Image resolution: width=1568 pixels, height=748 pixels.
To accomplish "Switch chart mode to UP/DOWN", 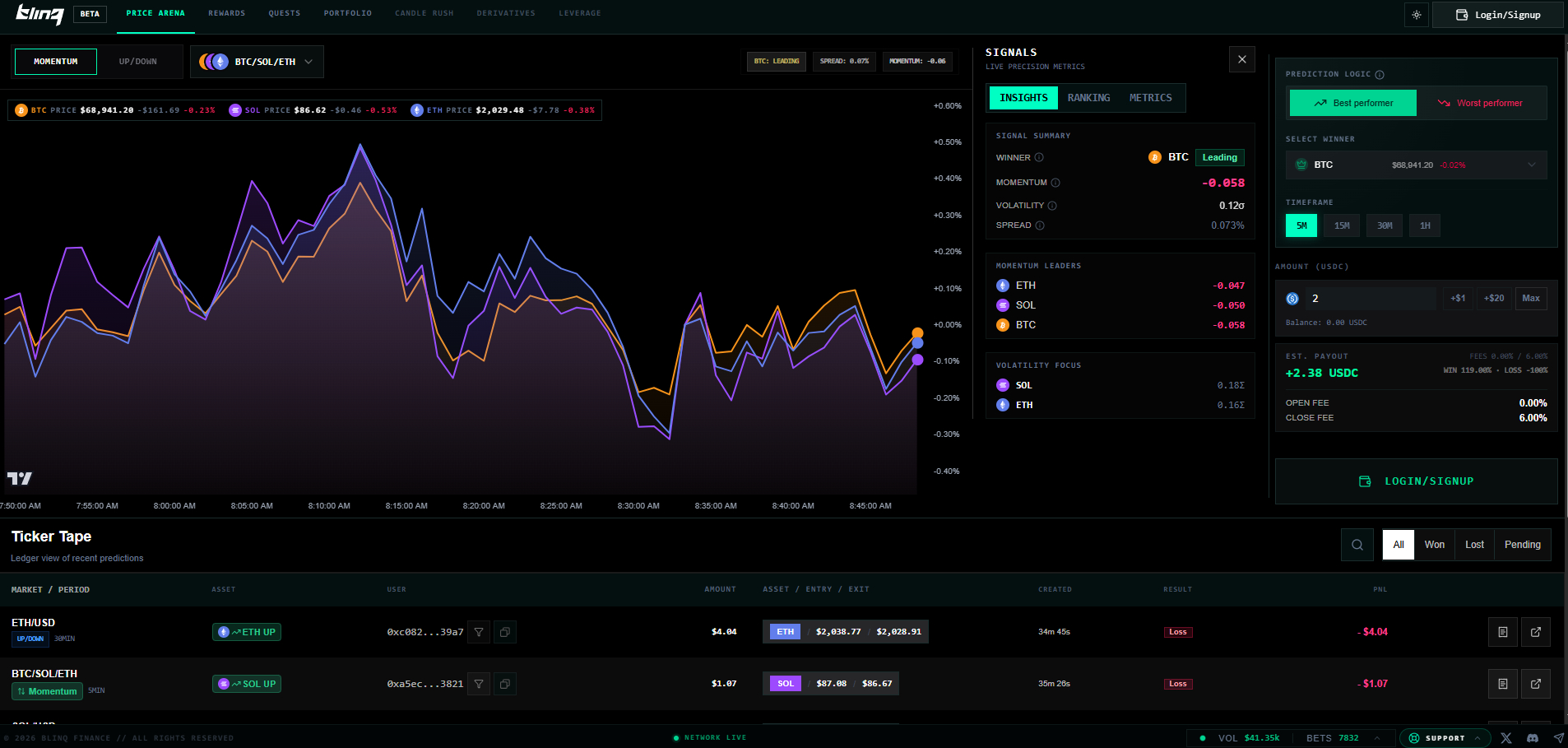I will [x=137, y=62].
